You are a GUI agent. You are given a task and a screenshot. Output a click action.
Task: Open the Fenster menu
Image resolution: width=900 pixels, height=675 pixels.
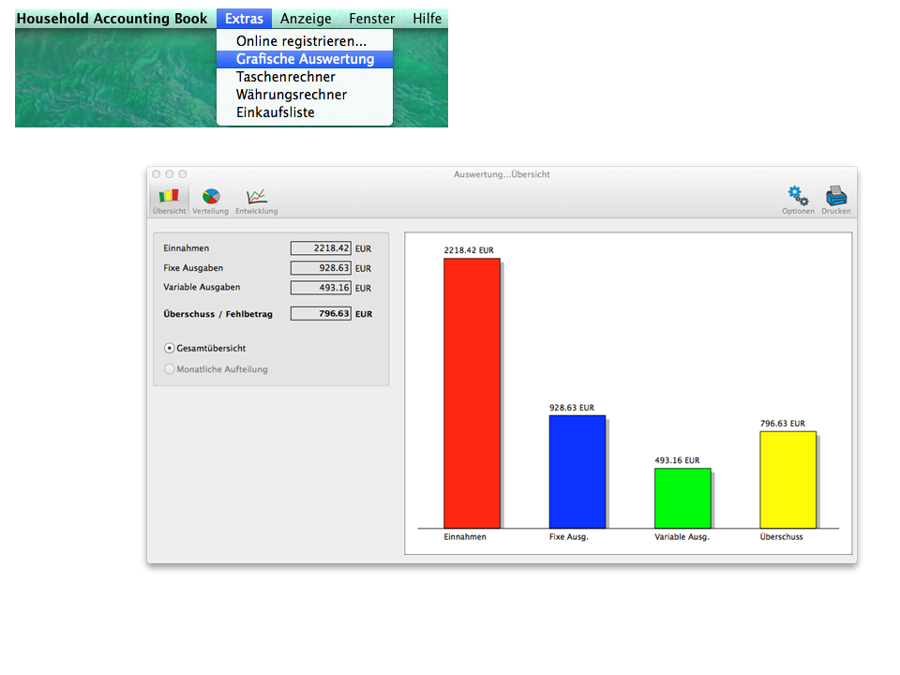[372, 19]
